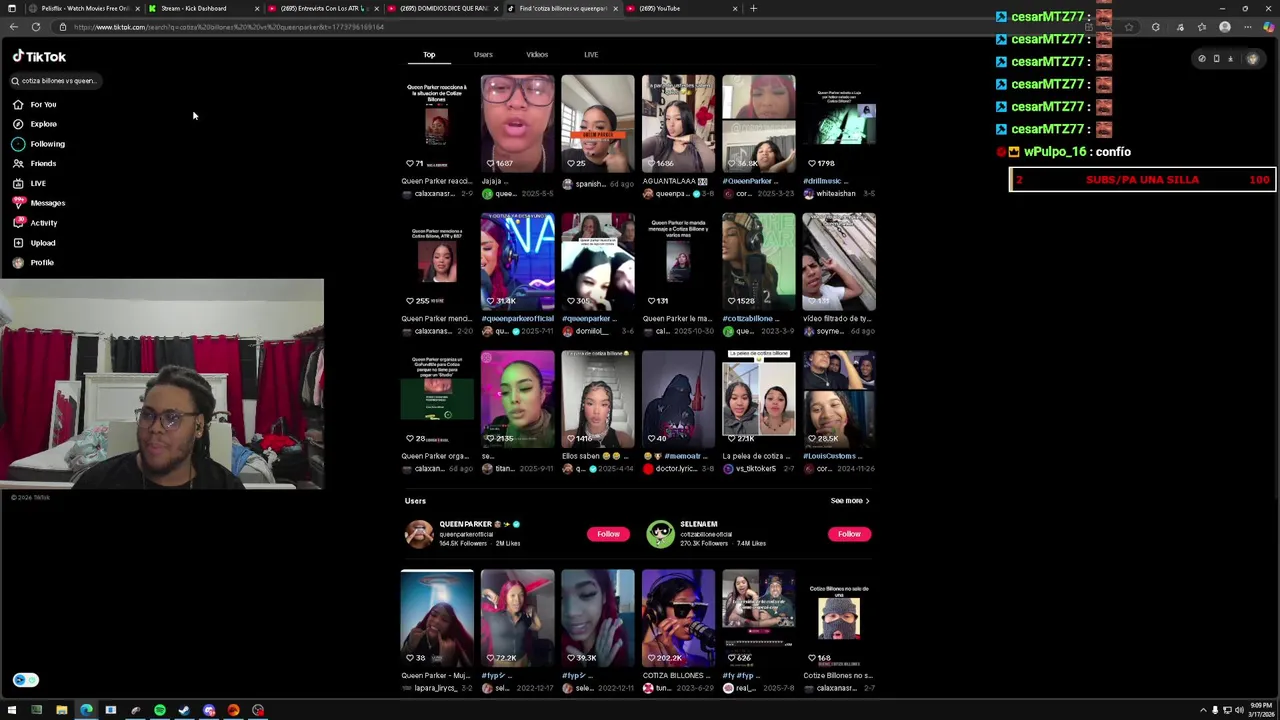Click the Upload plus icon in sidebar
Screen dimensions: 1280x720
[18, 243]
